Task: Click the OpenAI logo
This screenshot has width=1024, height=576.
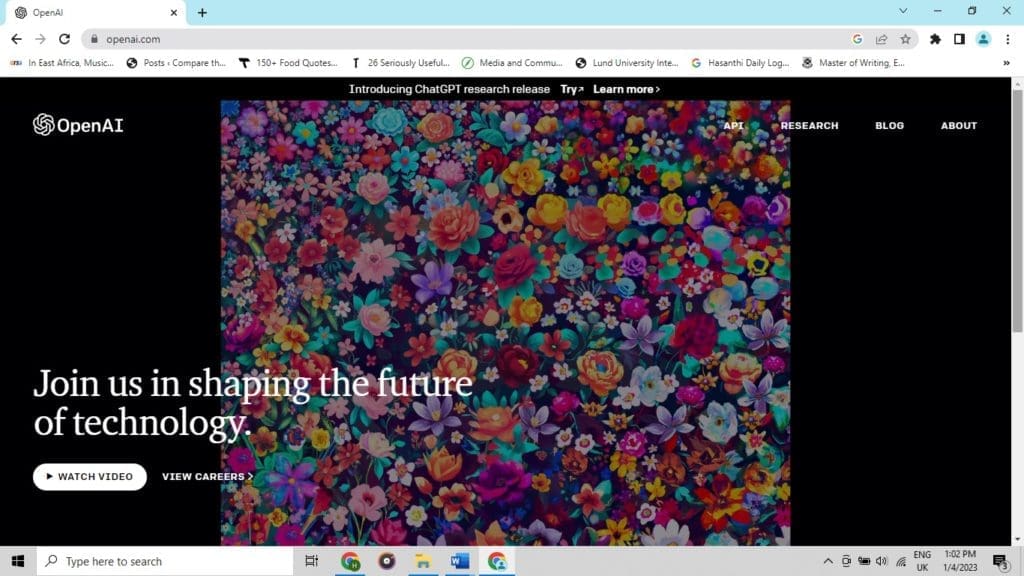Action: click(x=78, y=125)
